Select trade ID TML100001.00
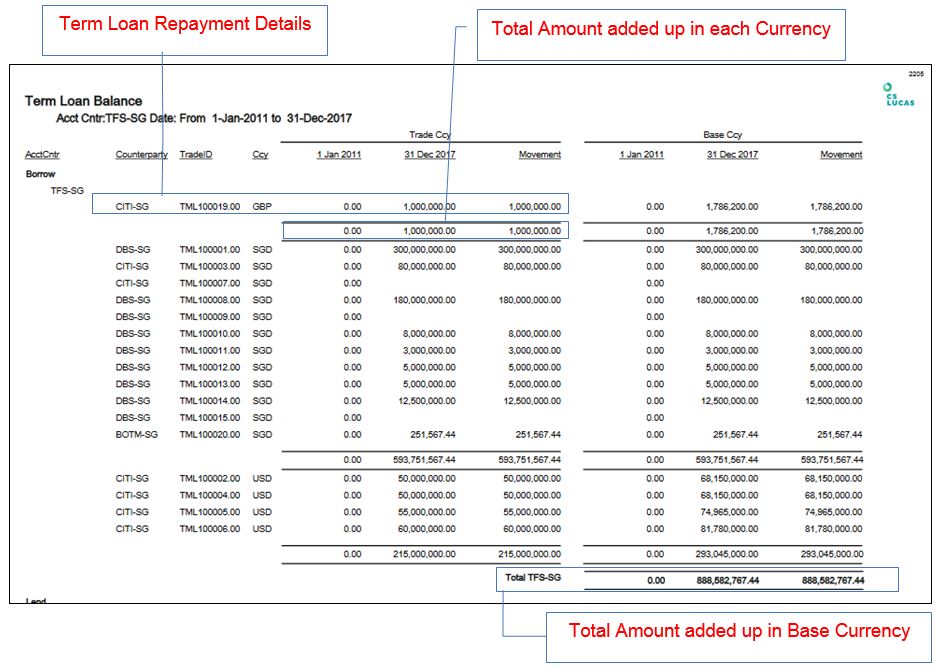 coord(209,250)
